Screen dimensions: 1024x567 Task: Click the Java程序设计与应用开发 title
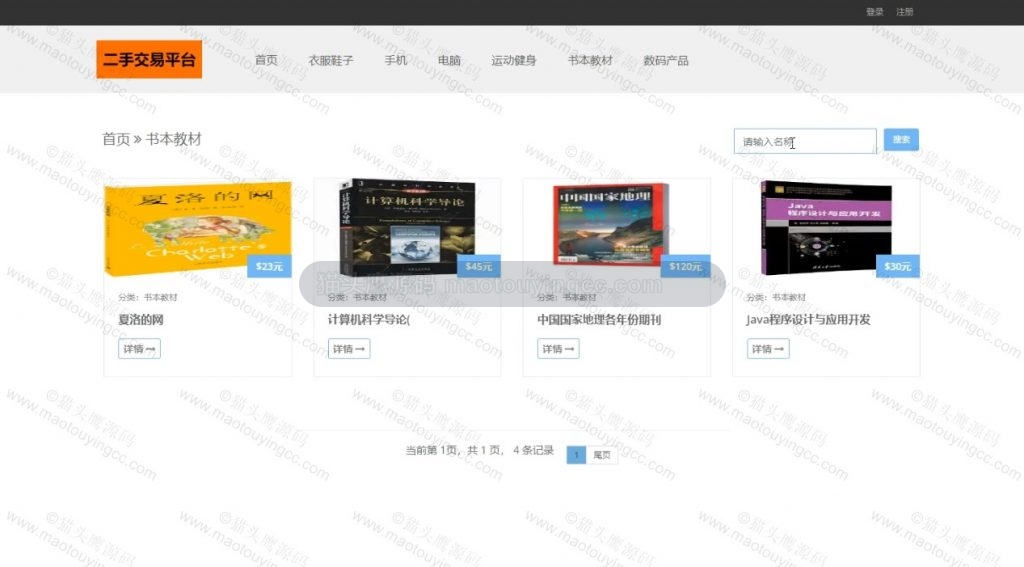tap(808, 319)
